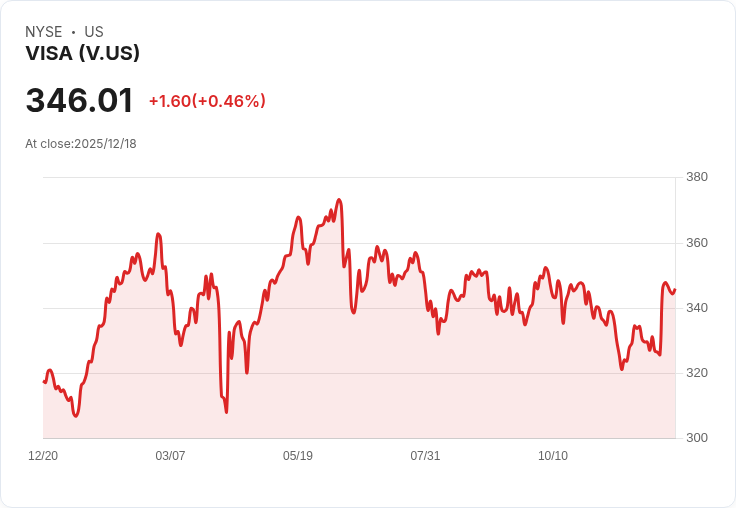
Task: Click the At close date text
Action: click(81, 144)
